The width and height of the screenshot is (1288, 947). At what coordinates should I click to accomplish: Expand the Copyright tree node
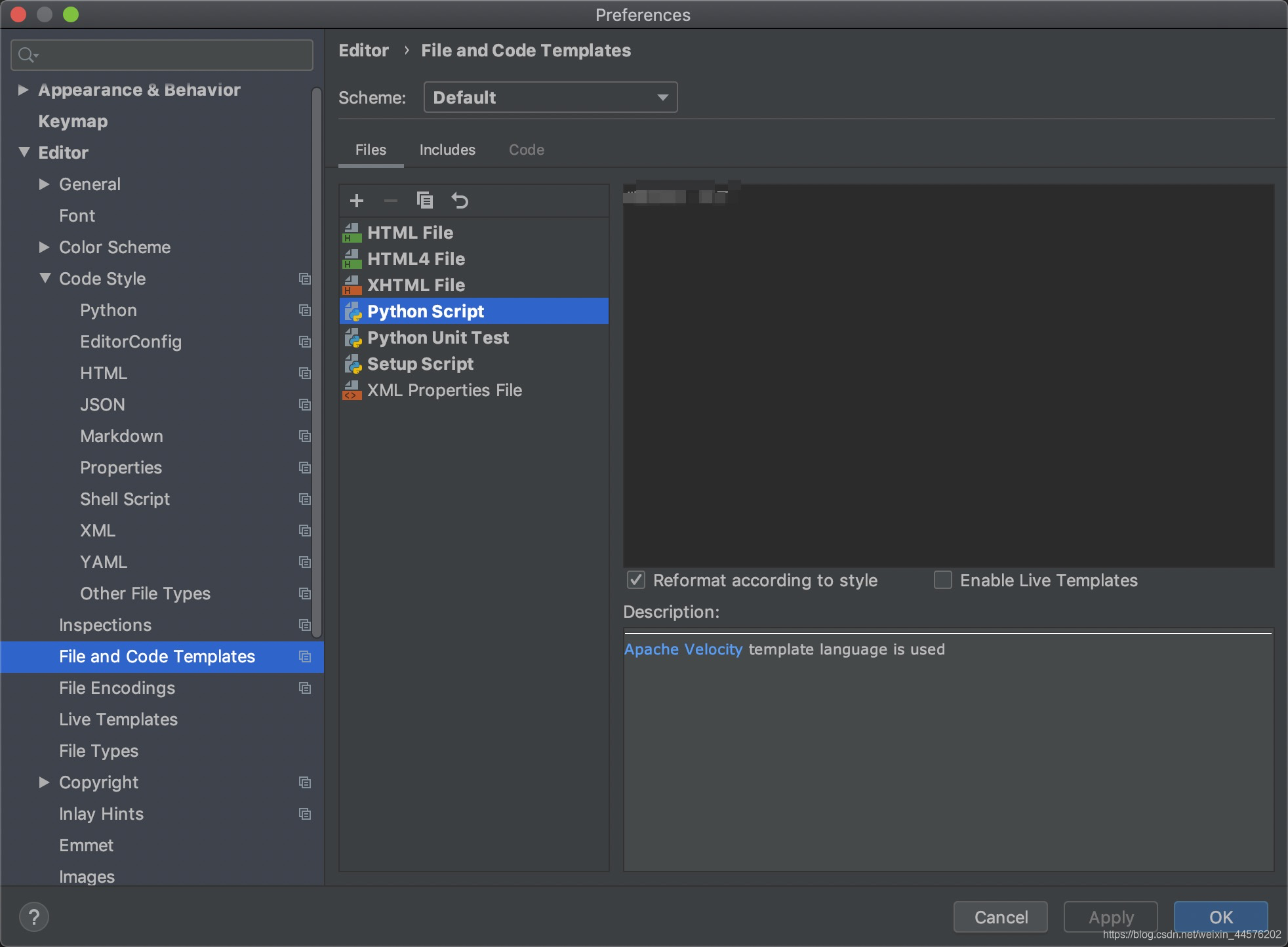(x=44, y=782)
